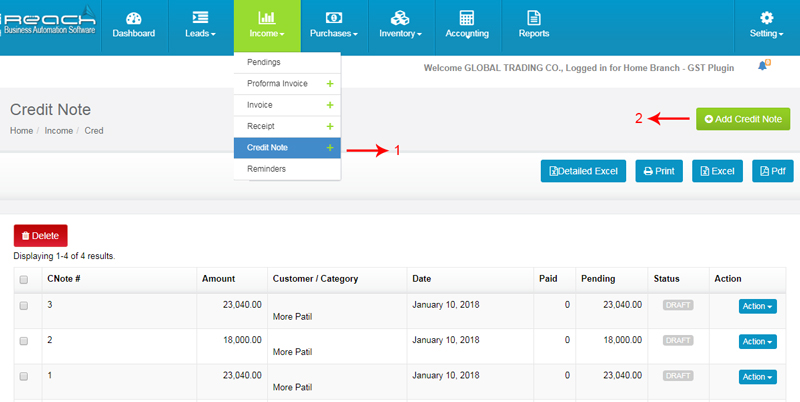Check the box for CNote 3
800x402 pixels.
click(x=23, y=306)
